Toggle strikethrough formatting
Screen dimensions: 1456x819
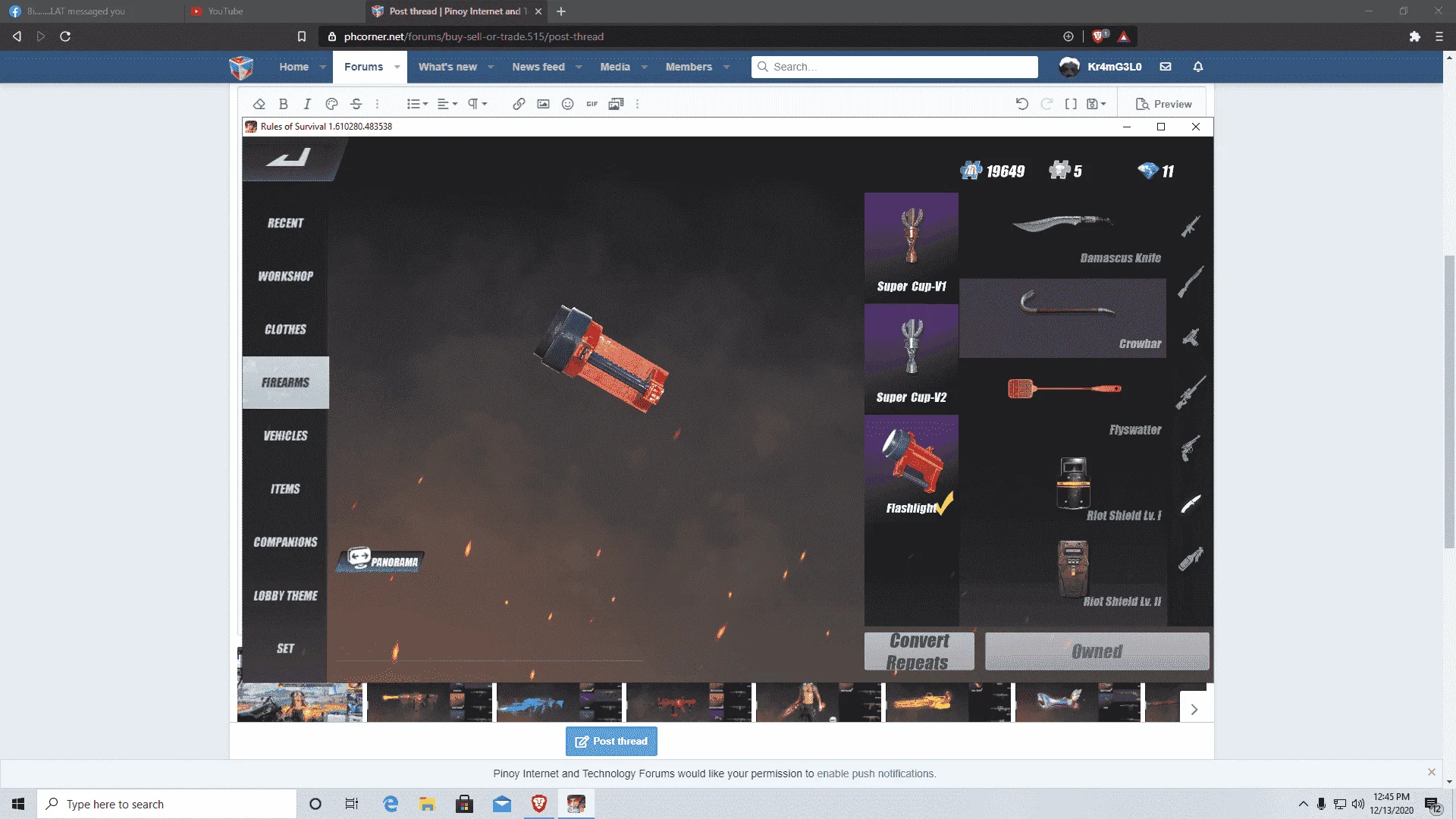pos(356,104)
